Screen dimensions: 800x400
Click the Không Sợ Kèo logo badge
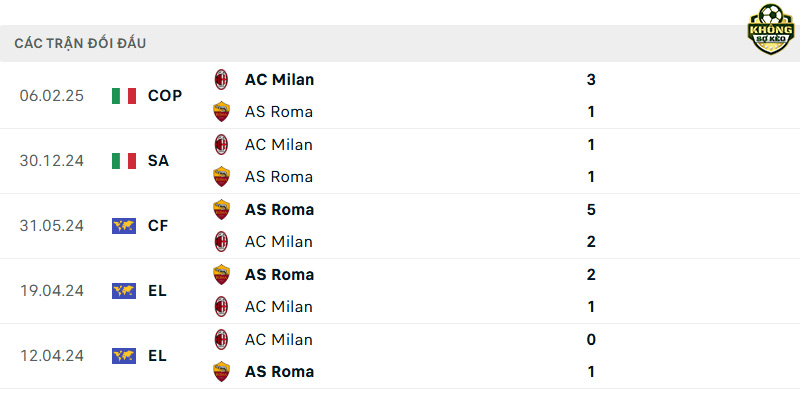(770, 29)
